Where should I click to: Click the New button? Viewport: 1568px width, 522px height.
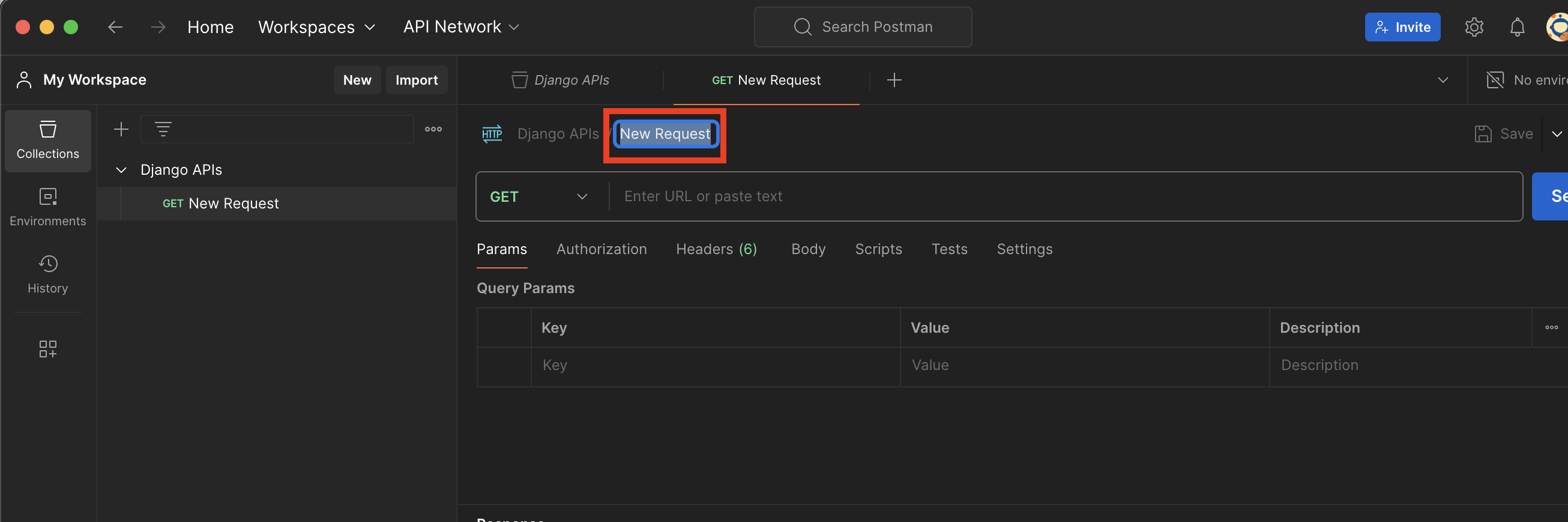click(357, 80)
